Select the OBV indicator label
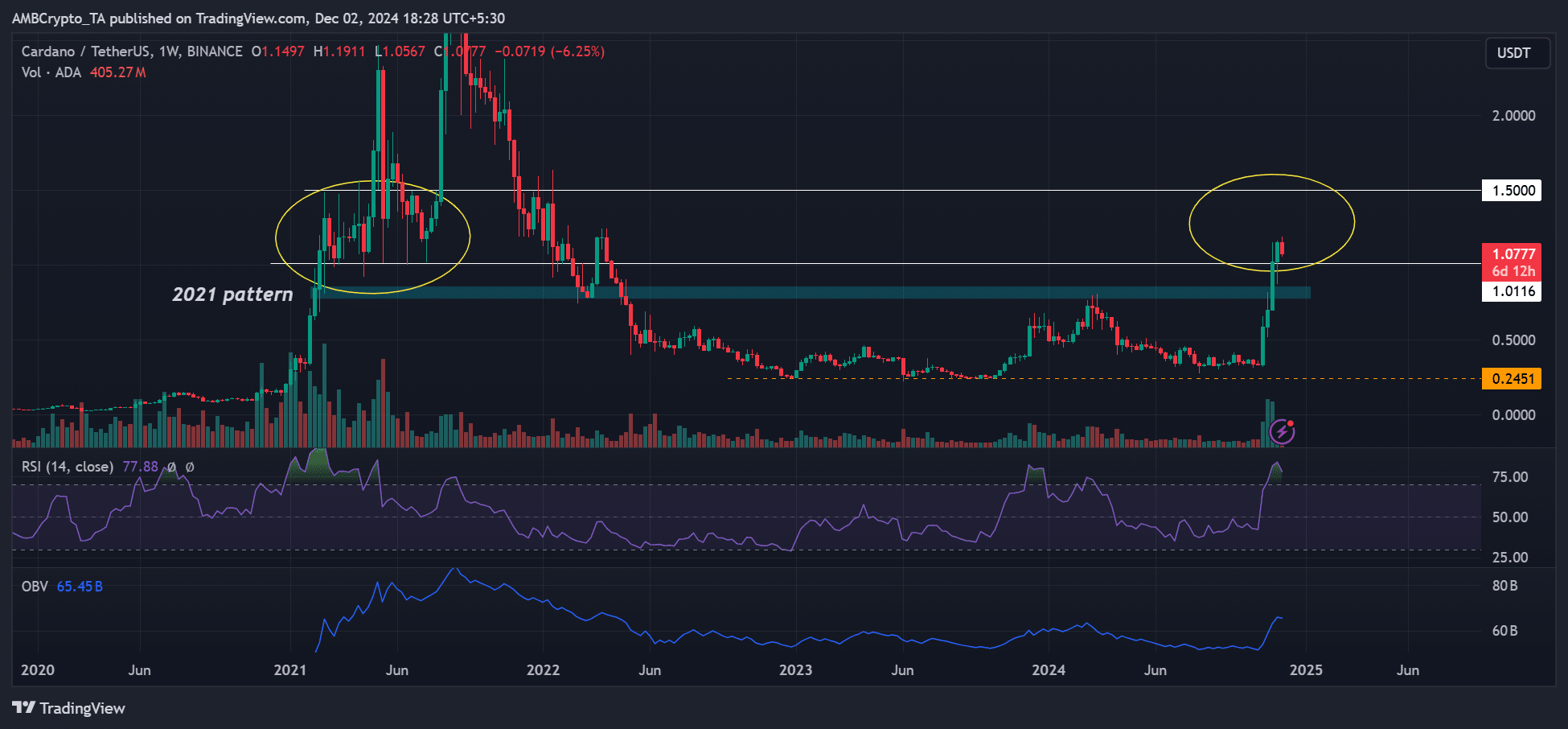 [35, 587]
